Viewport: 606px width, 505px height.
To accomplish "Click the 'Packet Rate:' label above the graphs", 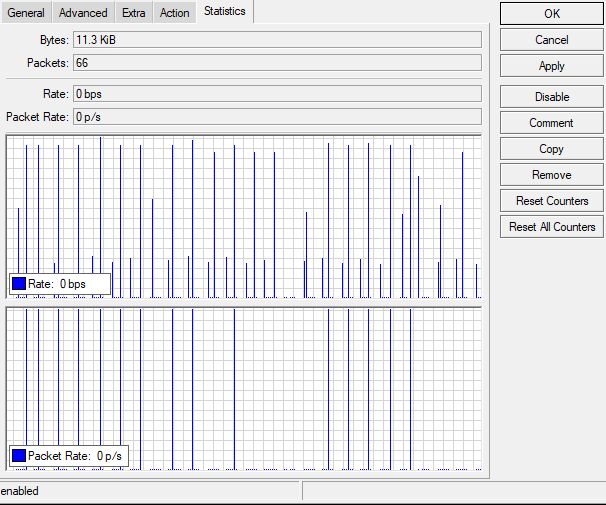I will (37, 117).
